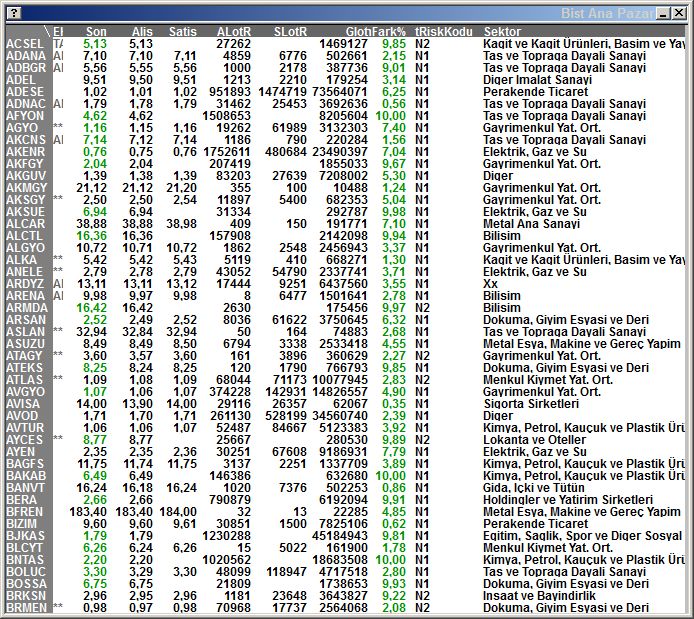Select the ATLAS ticker
The height and width of the screenshot is (619, 694).
point(24,380)
